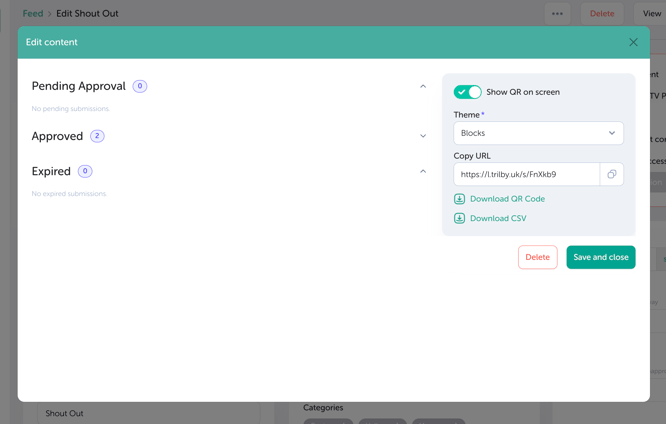
Task: Click the Download QR Code link
Action: pos(507,199)
